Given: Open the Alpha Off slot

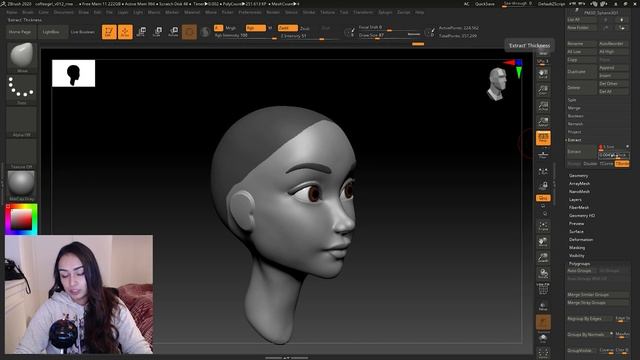Looking at the screenshot, I should [22, 121].
